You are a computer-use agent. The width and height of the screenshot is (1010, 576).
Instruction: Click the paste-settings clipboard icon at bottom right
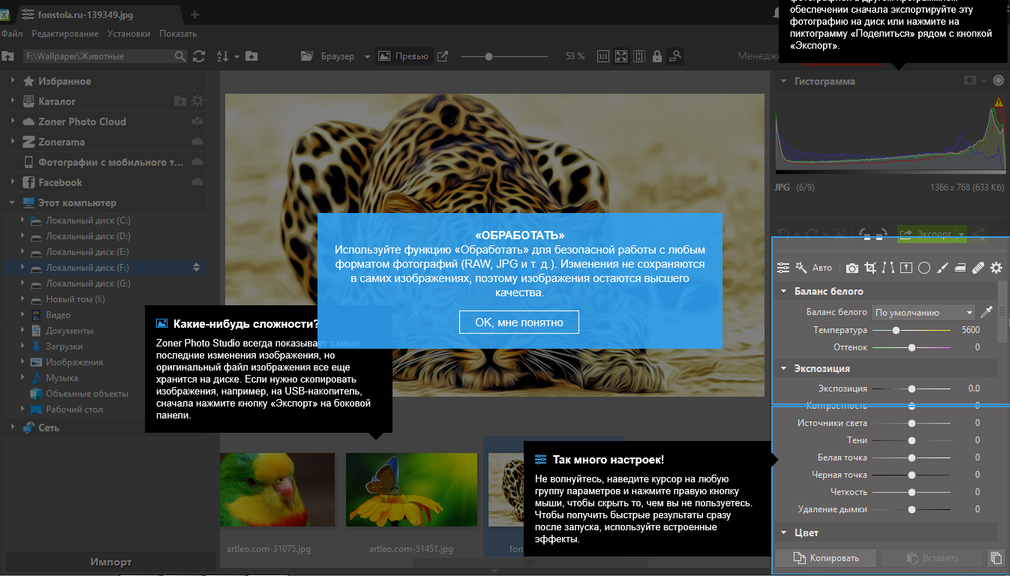996,558
